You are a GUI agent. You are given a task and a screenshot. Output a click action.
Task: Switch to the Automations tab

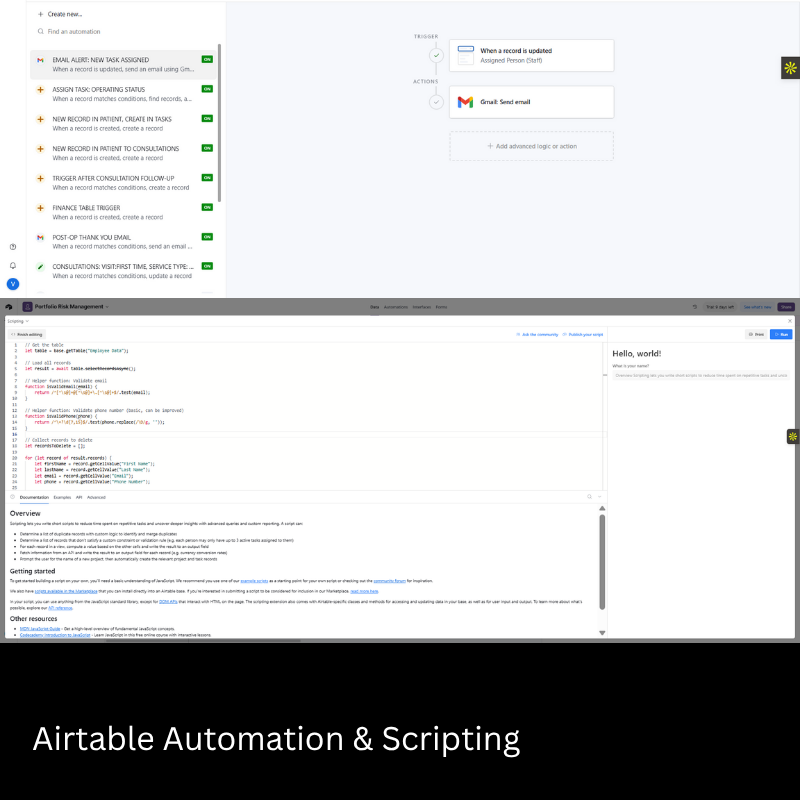click(x=396, y=307)
